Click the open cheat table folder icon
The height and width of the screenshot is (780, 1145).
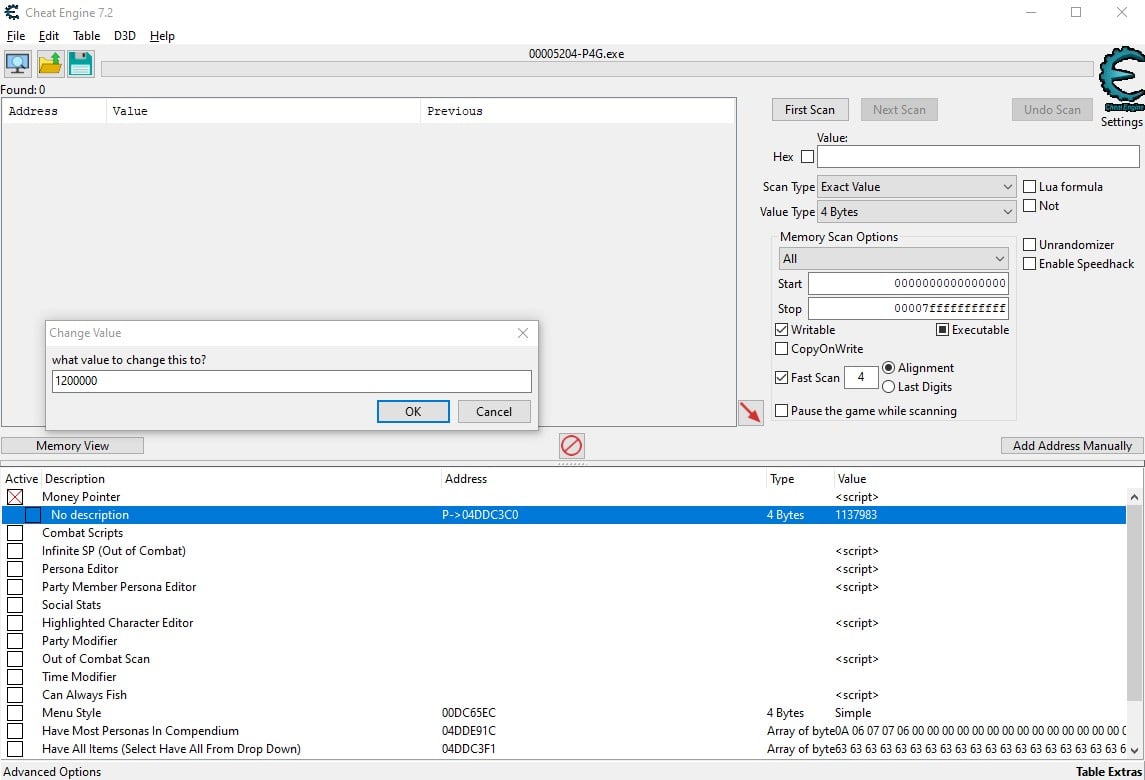pyautogui.click(x=50, y=64)
